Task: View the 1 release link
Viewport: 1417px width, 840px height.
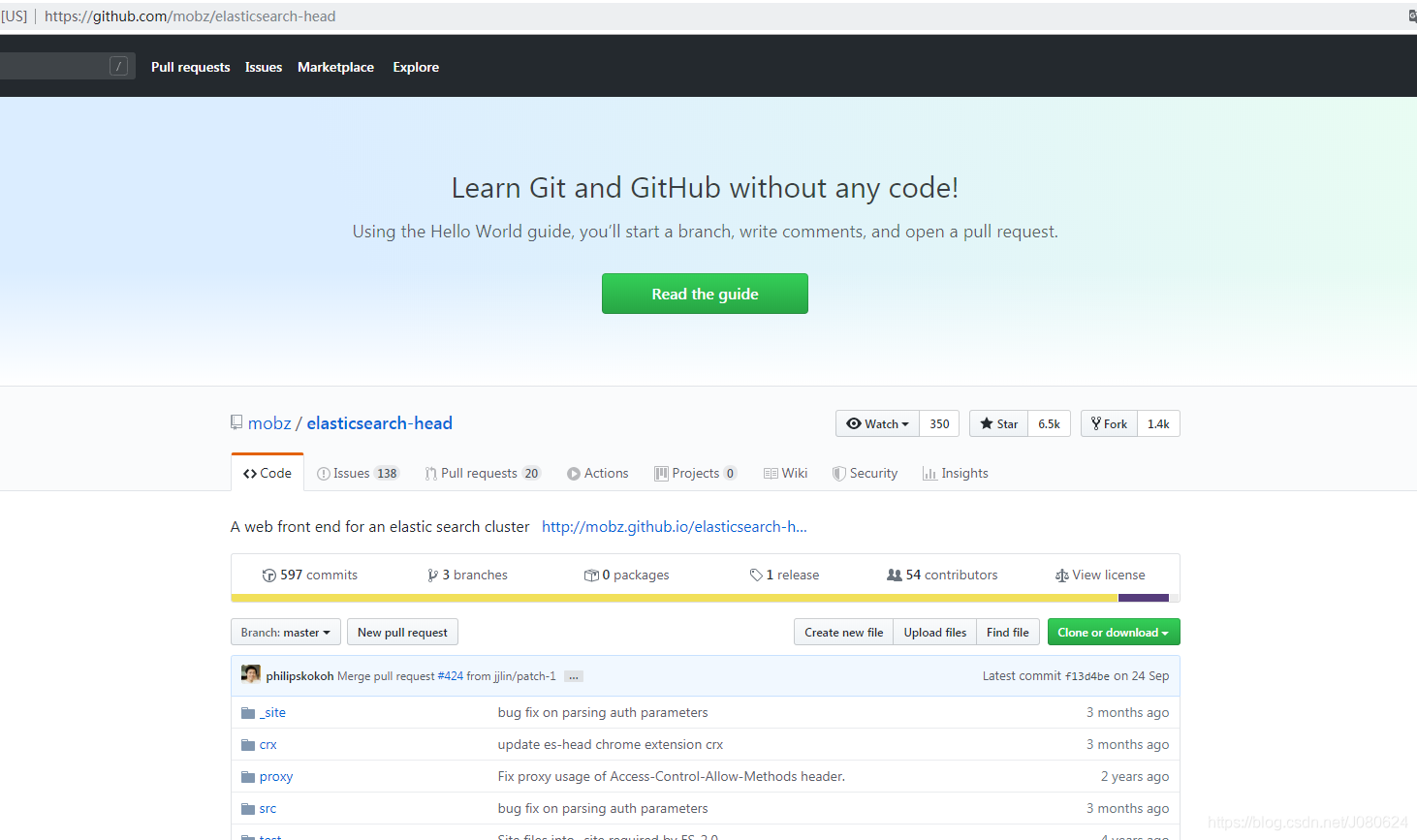Action: pos(784,576)
